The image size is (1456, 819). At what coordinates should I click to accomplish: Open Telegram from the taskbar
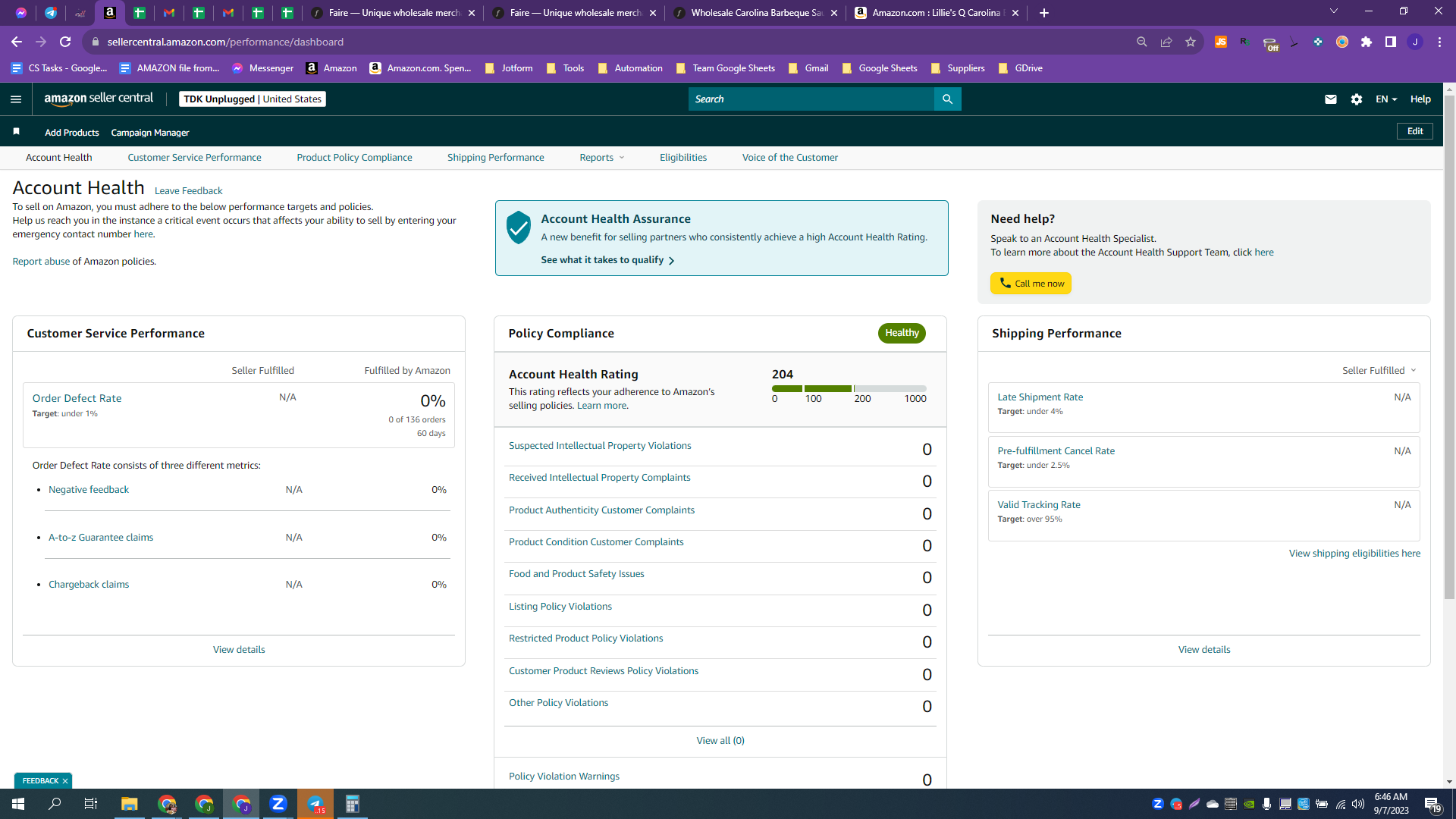coord(315,804)
